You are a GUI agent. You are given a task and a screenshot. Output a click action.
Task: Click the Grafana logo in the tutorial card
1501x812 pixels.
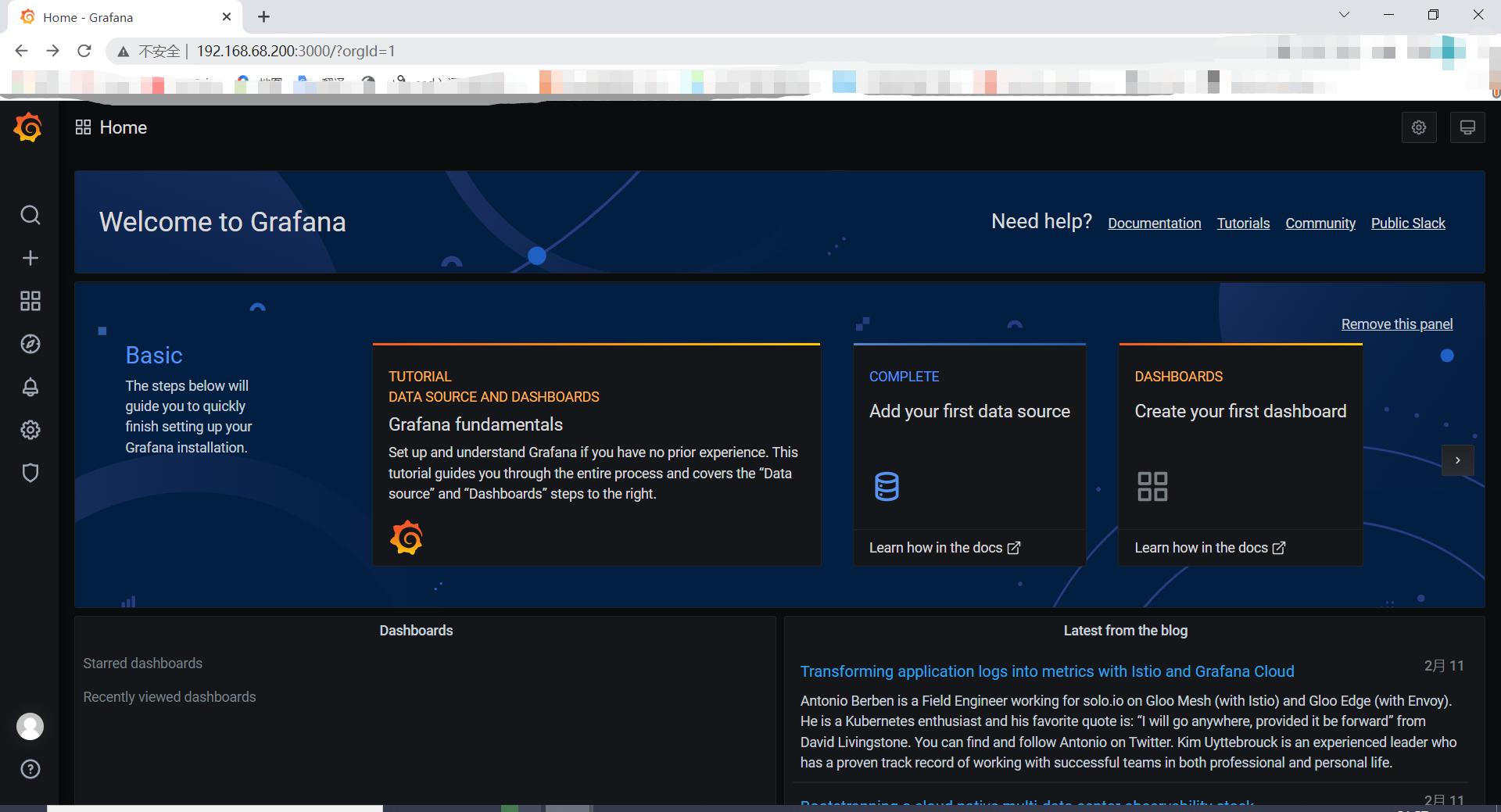pyautogui.click(x=407, y=538)
